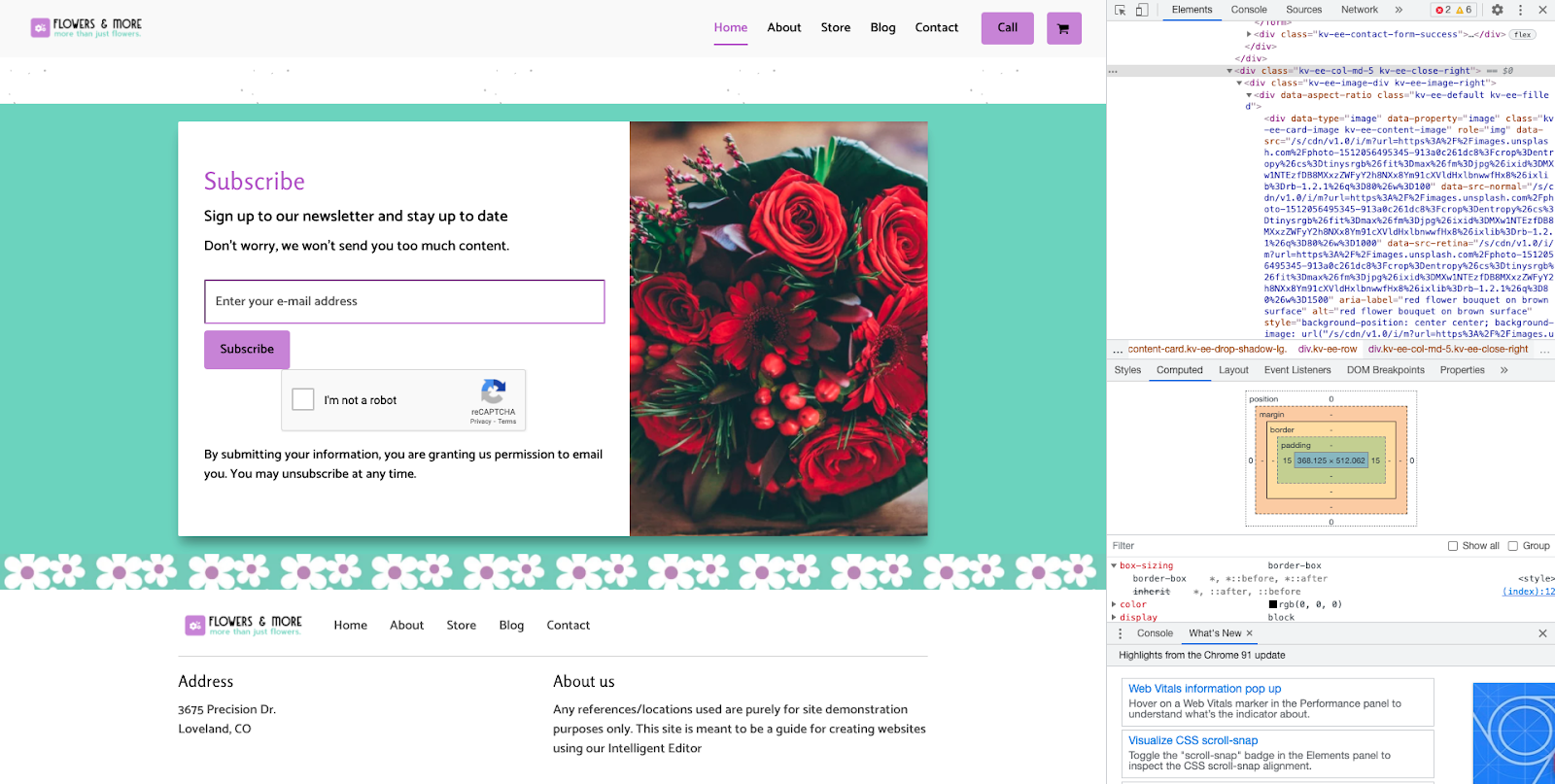This screenshot has height=784, width=1555.
Task: Close the DevTools panel
Action: pyautogui.click(x=1542, y=10)
